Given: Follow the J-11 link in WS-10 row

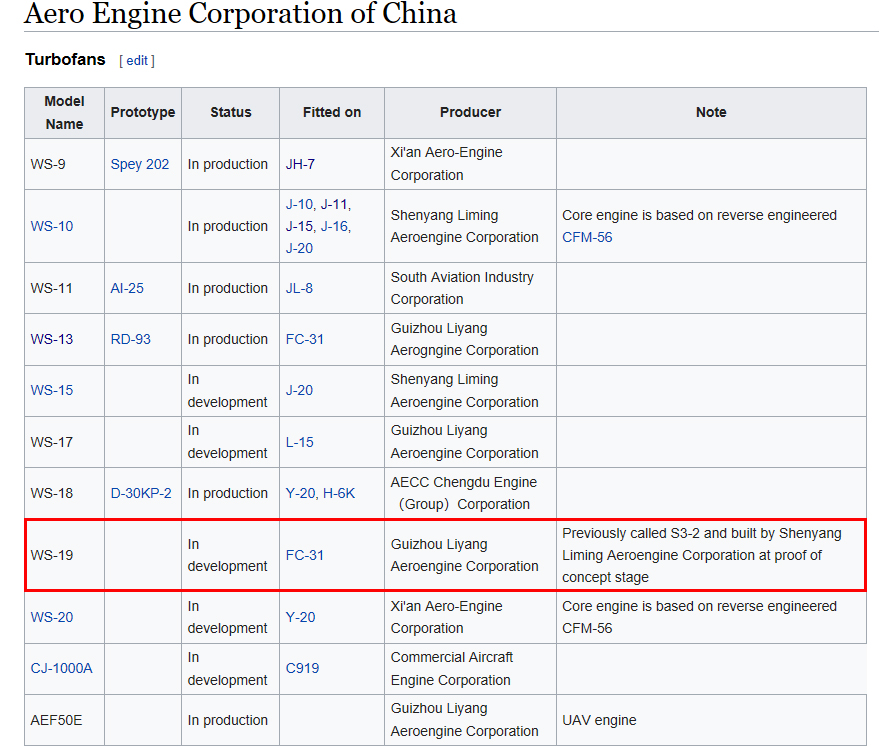Looking at the screenshot, I should coord(334,204).
